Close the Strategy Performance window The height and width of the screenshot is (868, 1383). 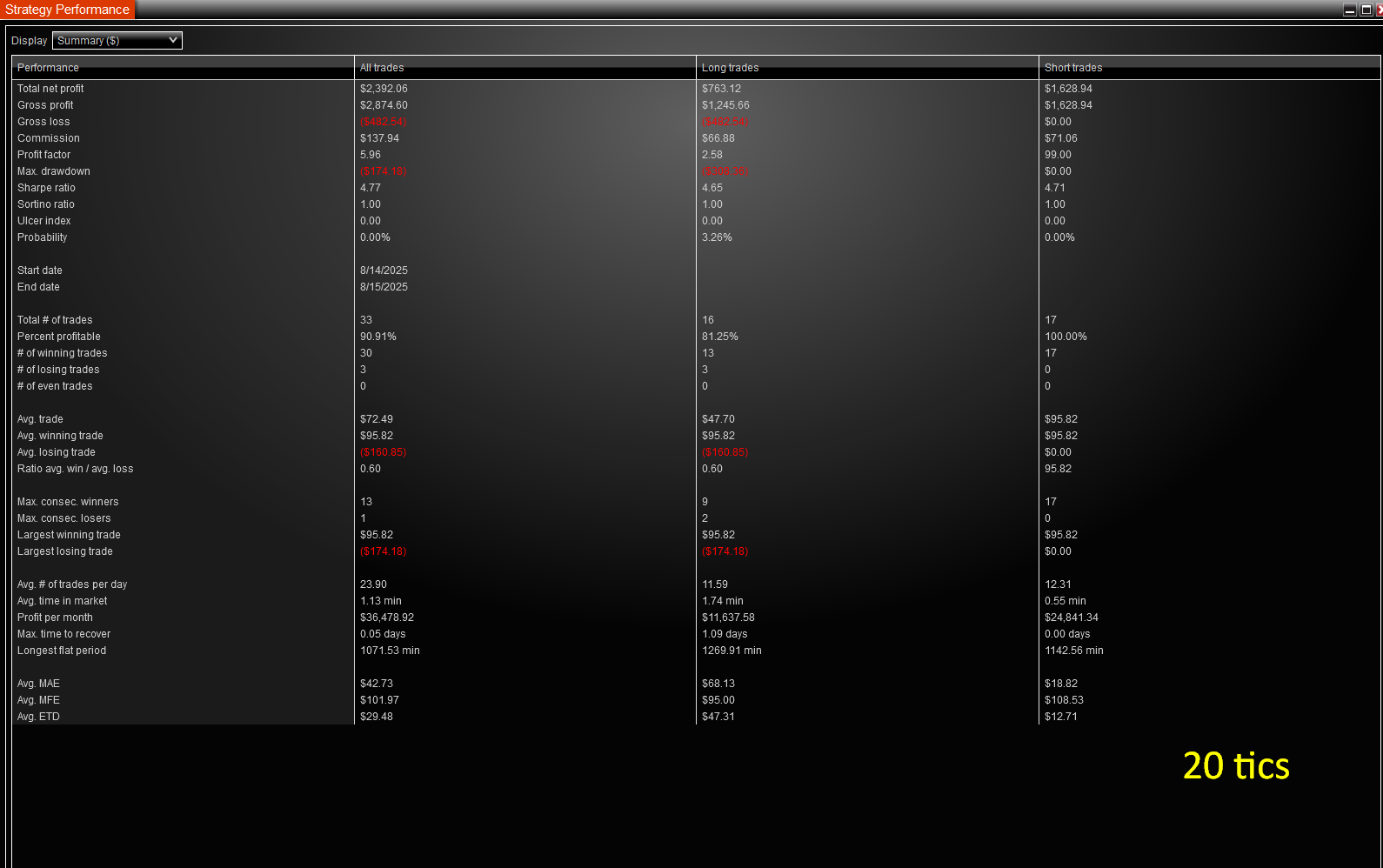point(1380,10)
